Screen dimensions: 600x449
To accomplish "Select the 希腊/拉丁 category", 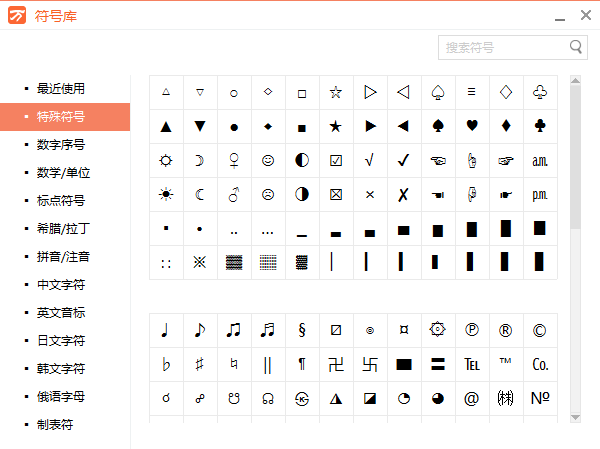I will [63, 228].
